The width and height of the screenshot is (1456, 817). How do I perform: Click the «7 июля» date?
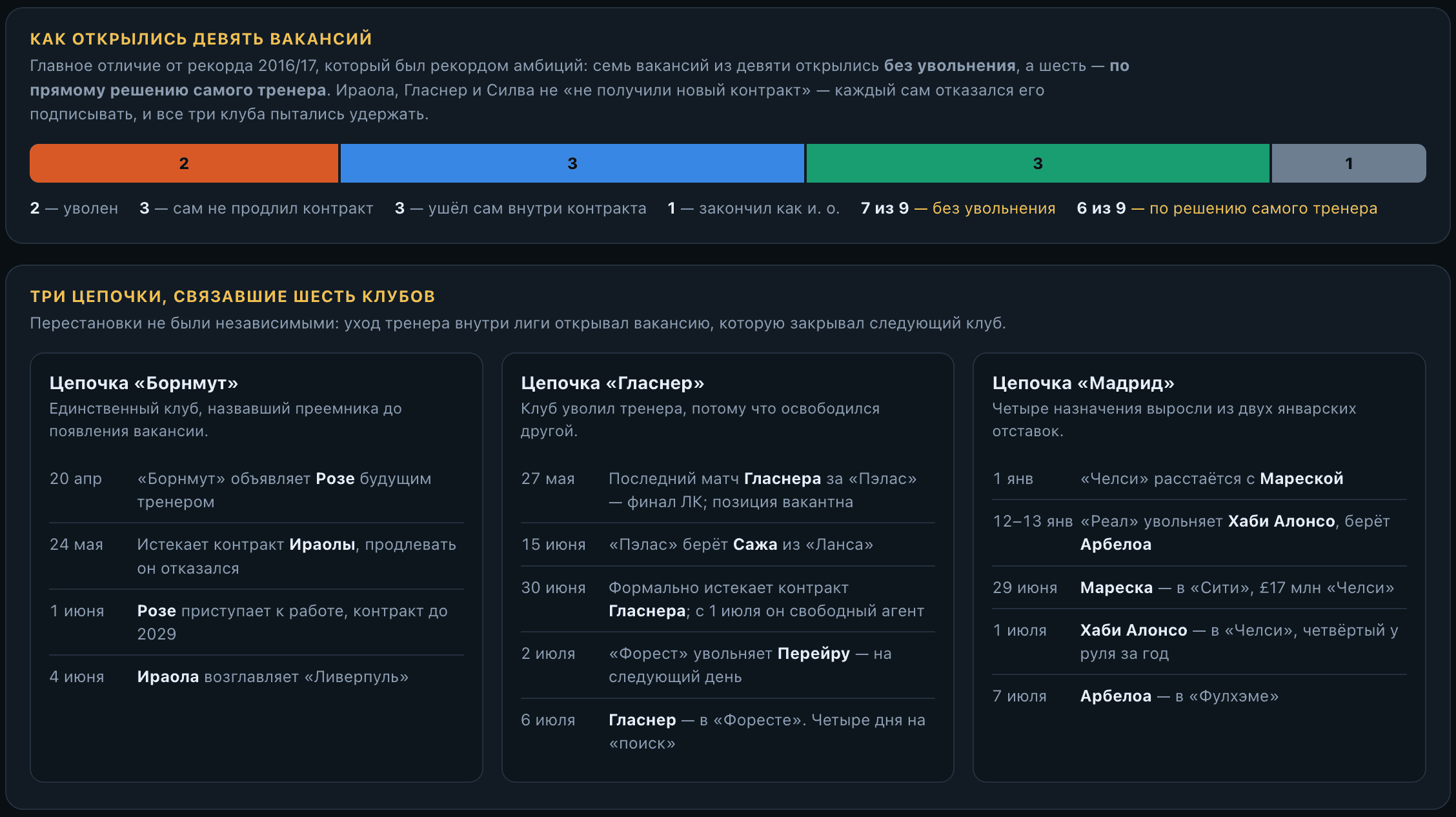tap(1020, 696)
